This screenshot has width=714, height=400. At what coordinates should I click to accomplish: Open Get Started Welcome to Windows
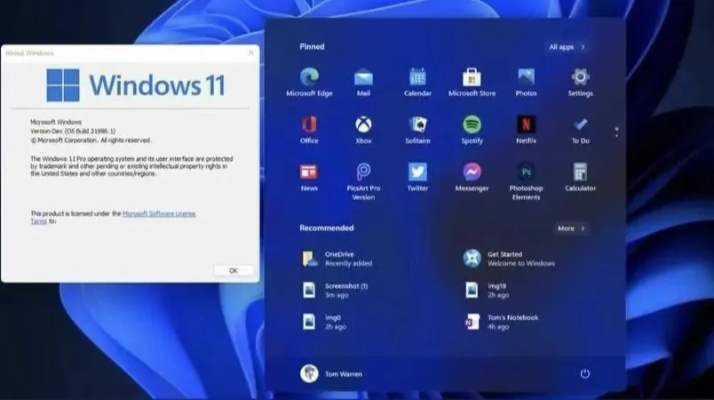[509, 259]
